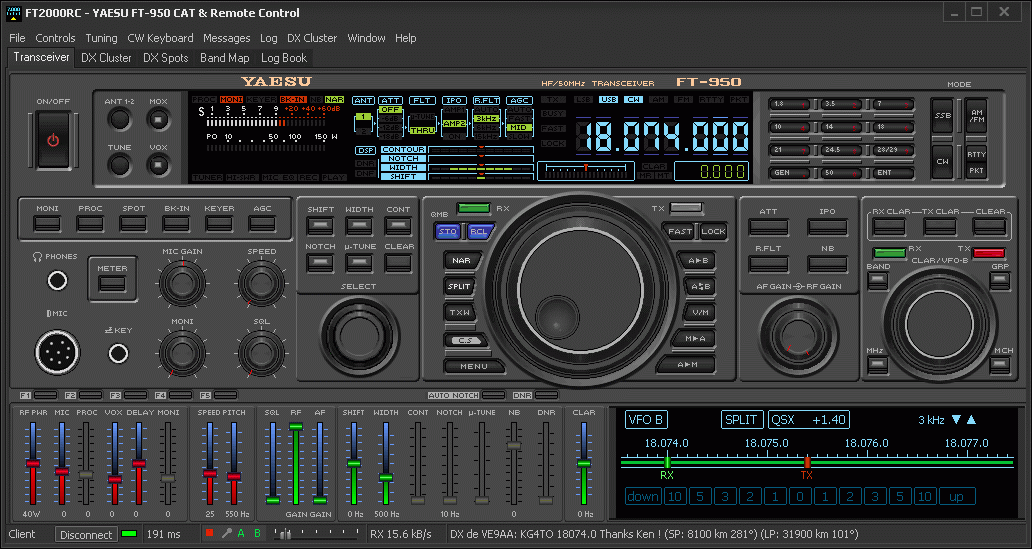Switch to the Band Map tab
The width and height of the screenshot is (1032, 549).
coord(224,58)
